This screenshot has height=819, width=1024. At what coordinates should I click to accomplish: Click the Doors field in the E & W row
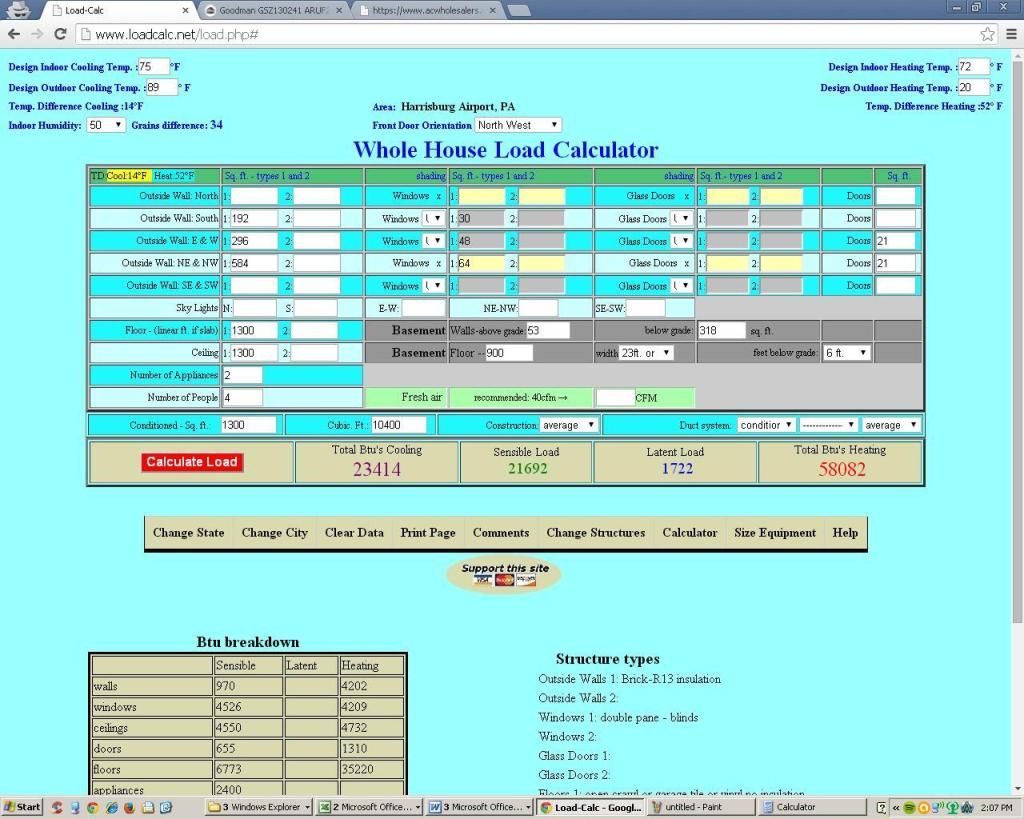895,241
